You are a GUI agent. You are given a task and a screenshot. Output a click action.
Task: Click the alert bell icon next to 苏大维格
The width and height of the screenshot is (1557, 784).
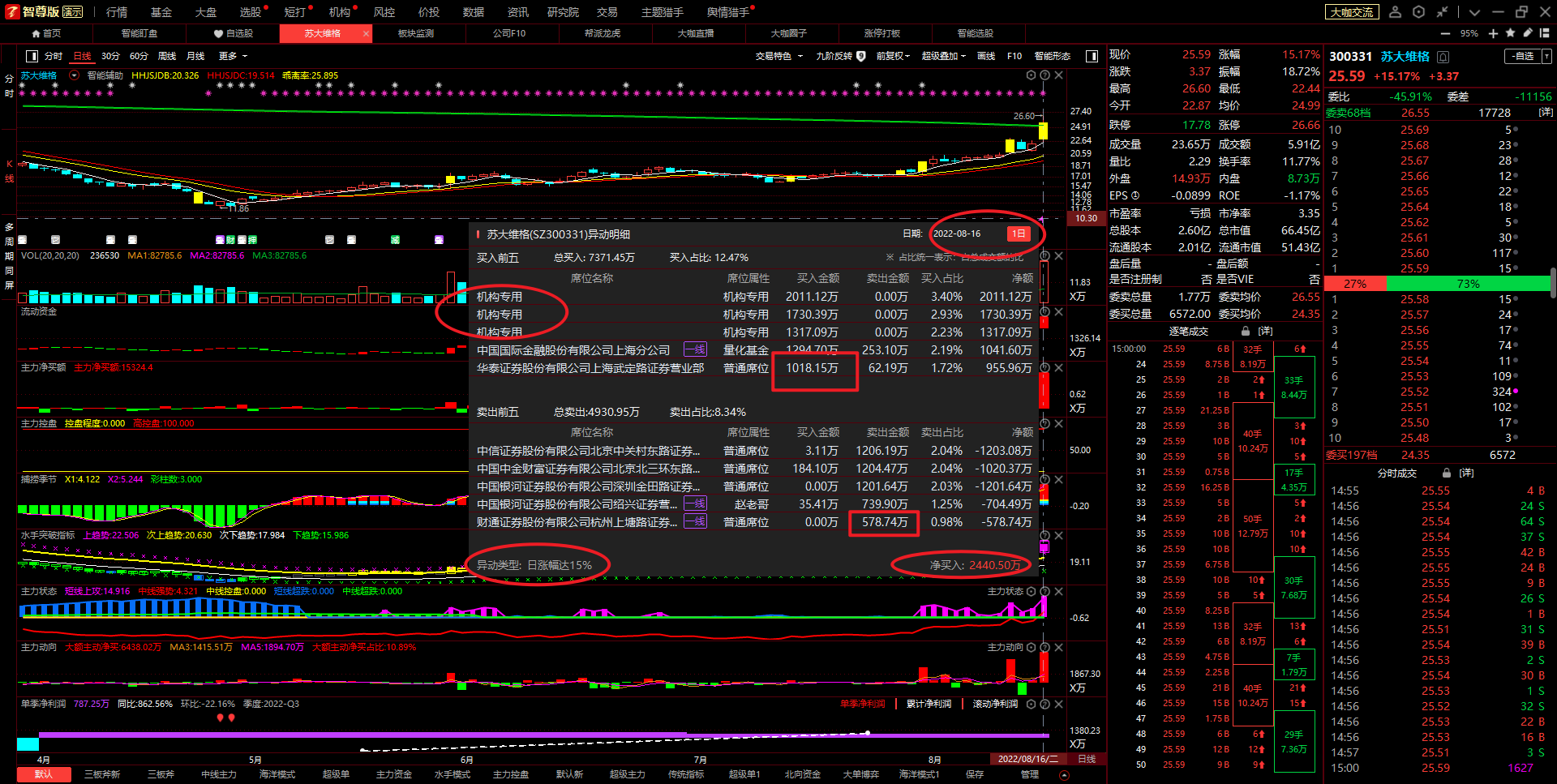1443,57
